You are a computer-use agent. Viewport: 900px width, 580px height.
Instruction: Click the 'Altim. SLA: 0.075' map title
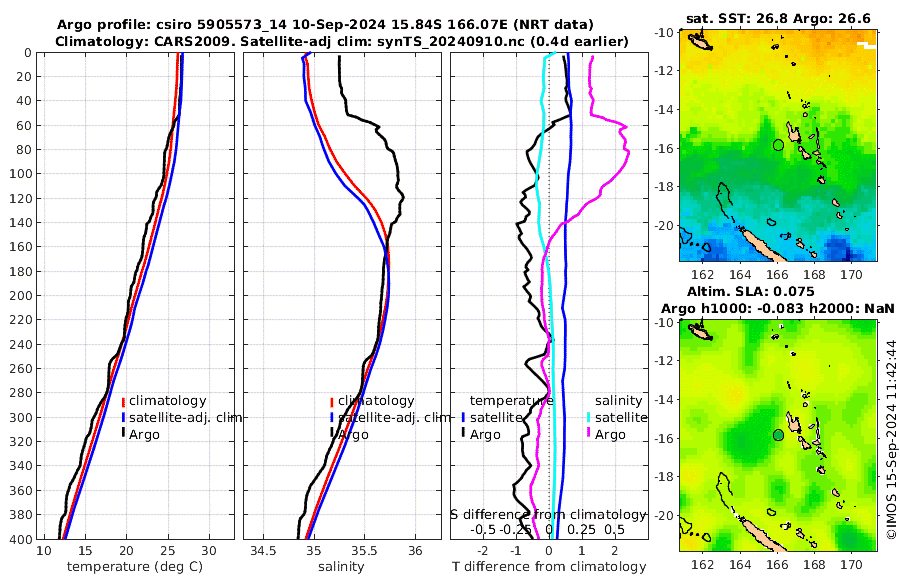tap(750, 291)
